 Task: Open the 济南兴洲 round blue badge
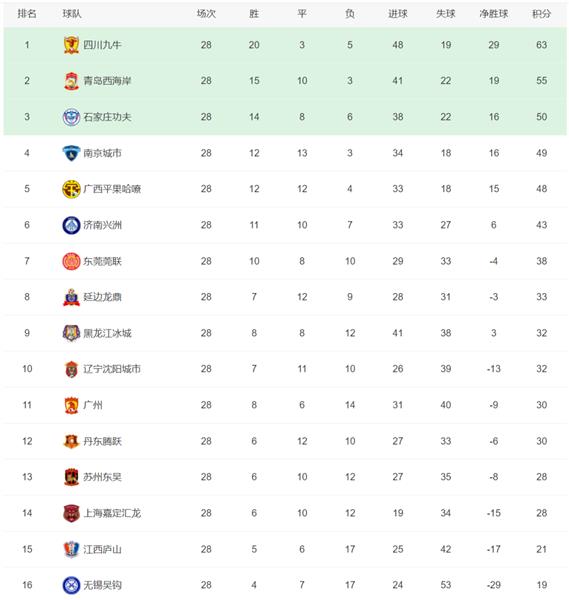(71, 225)
